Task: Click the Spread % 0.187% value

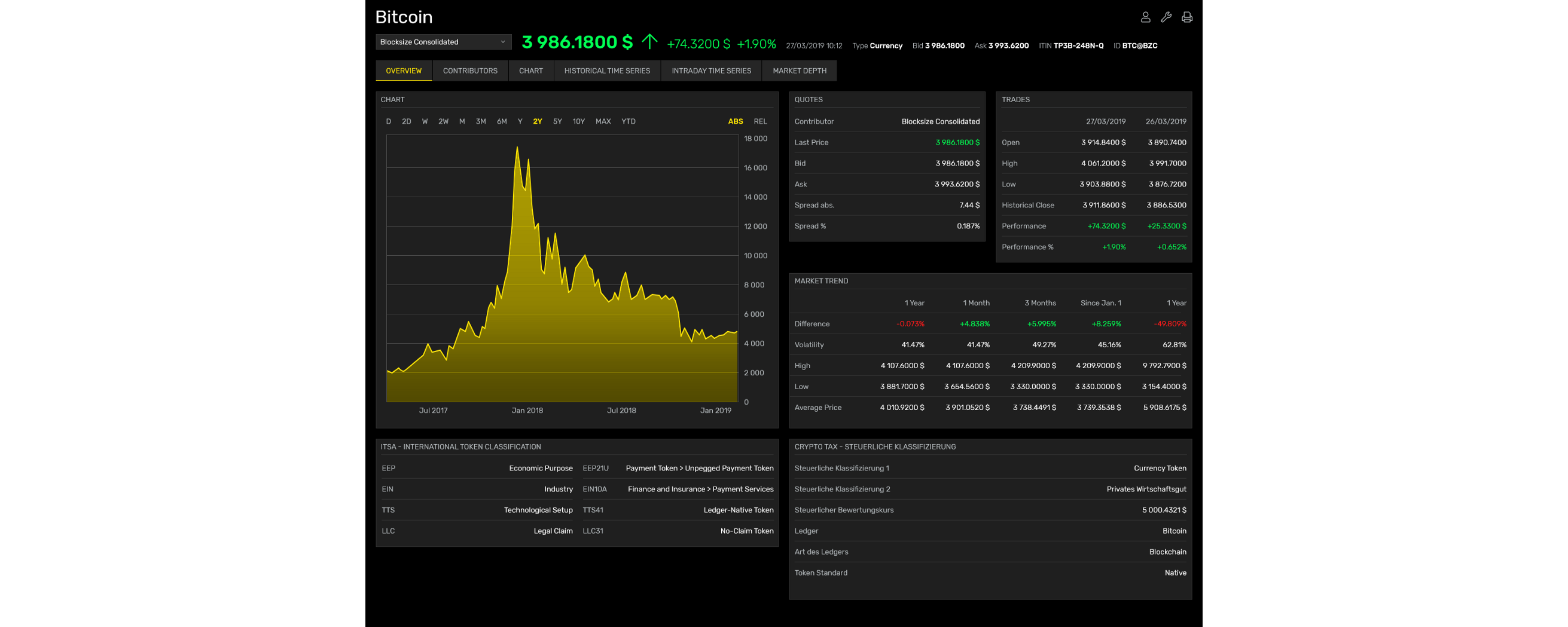Action: tap(968, 226)
